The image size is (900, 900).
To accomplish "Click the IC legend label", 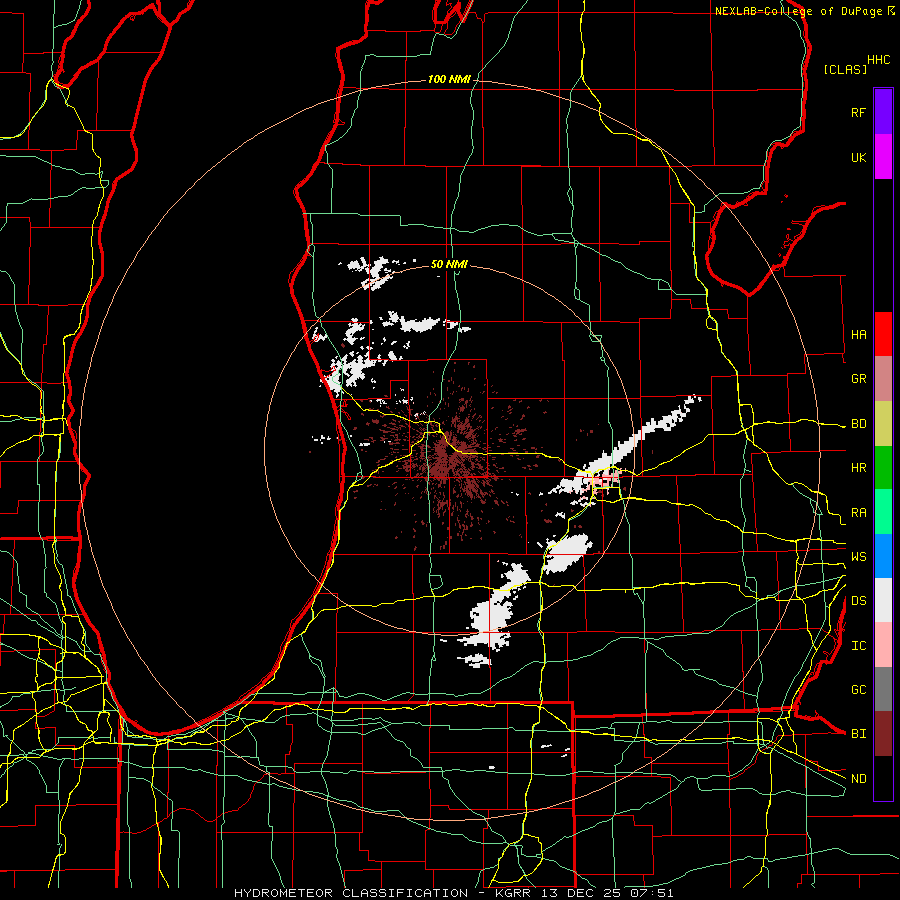I will pos(858,646).
